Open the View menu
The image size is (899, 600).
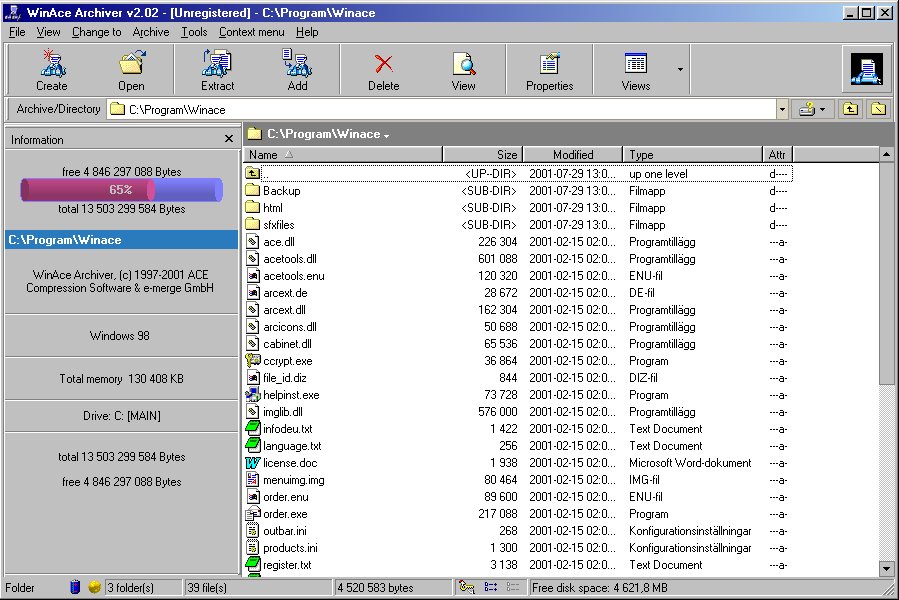(x=48, y=32)
